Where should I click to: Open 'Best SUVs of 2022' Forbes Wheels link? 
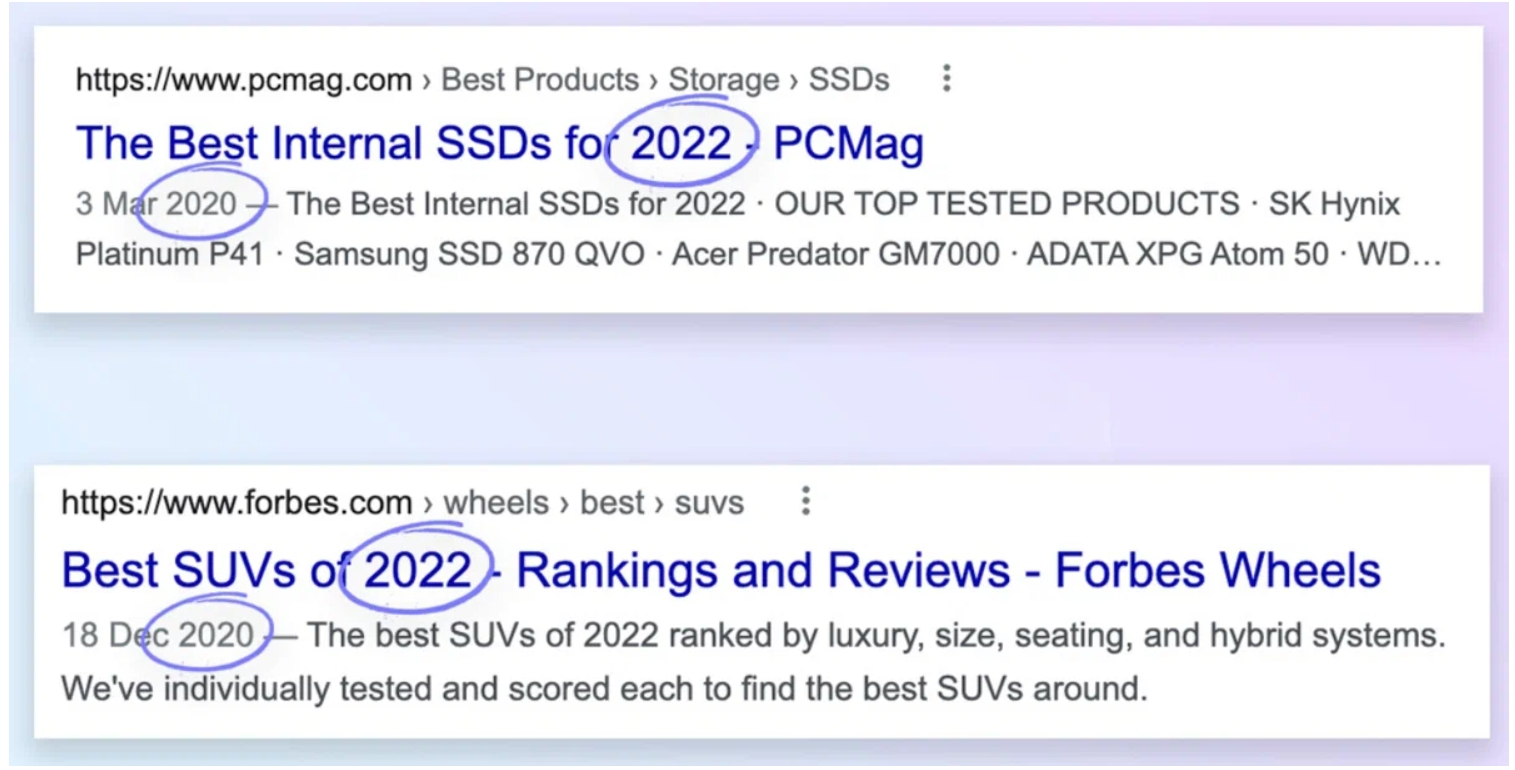(x=720, y=570)
